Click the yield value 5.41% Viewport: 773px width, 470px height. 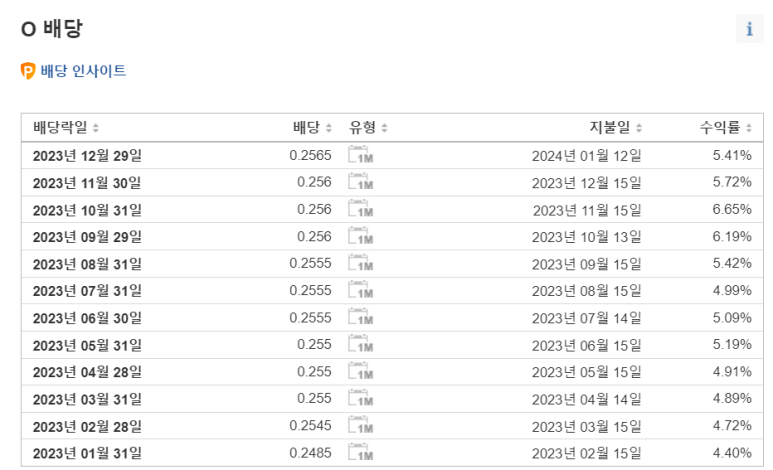(x=732, y=155)
